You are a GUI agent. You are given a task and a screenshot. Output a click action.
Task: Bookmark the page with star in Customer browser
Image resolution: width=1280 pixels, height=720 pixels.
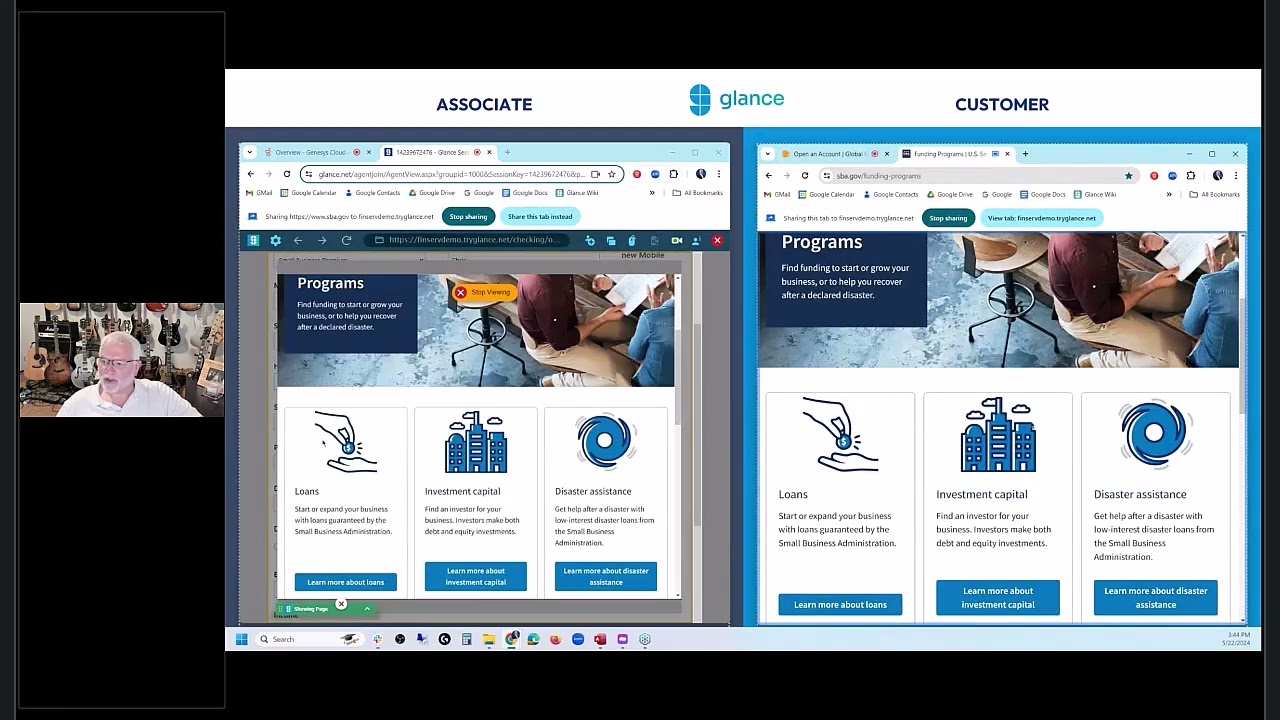[x=1129, y=176]
